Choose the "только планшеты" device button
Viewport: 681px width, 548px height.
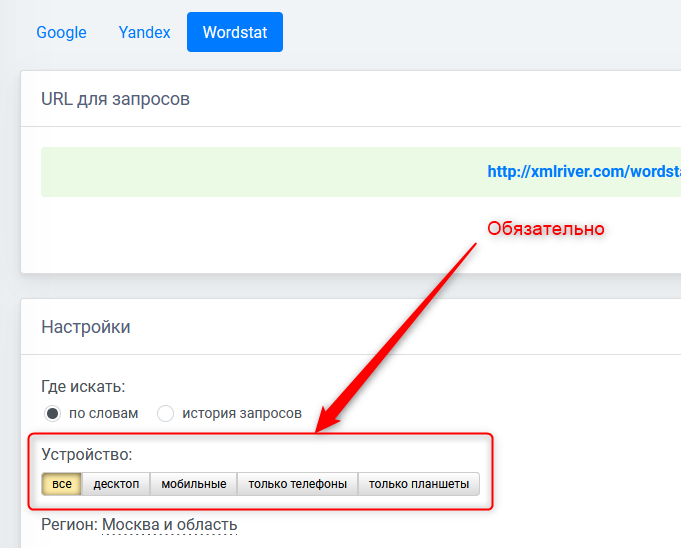pyautogui.click(x=419, y=484)
